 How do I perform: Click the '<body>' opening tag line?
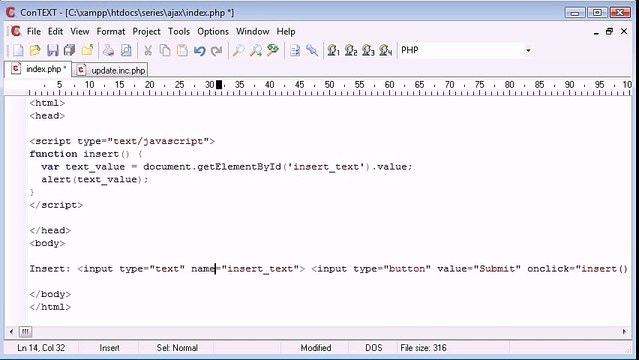coord(47,243)
